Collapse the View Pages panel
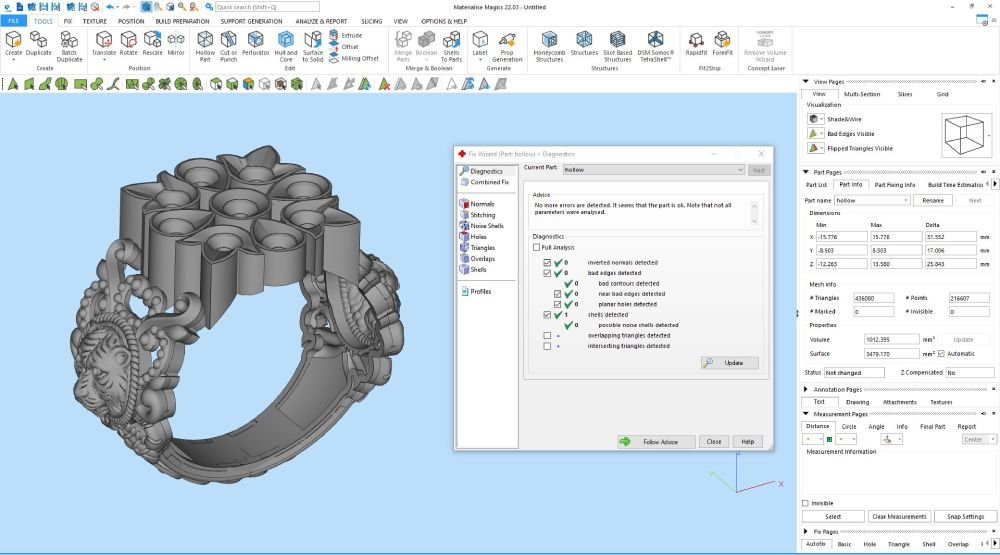The width and height of the screenshot is (1000, 555). 806,82
